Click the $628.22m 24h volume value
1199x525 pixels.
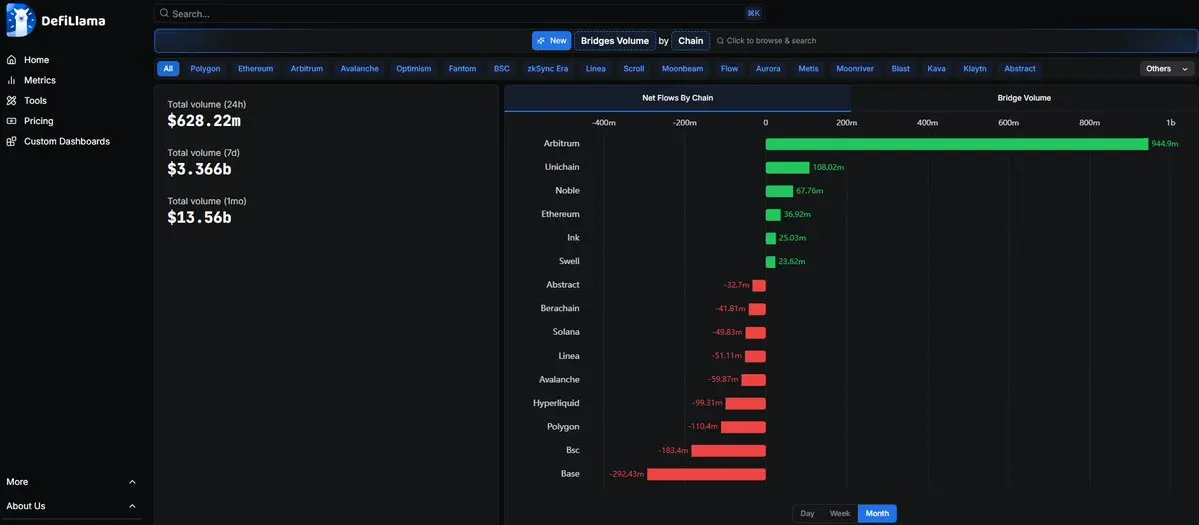pyautogui.click(x=204, y=120)
